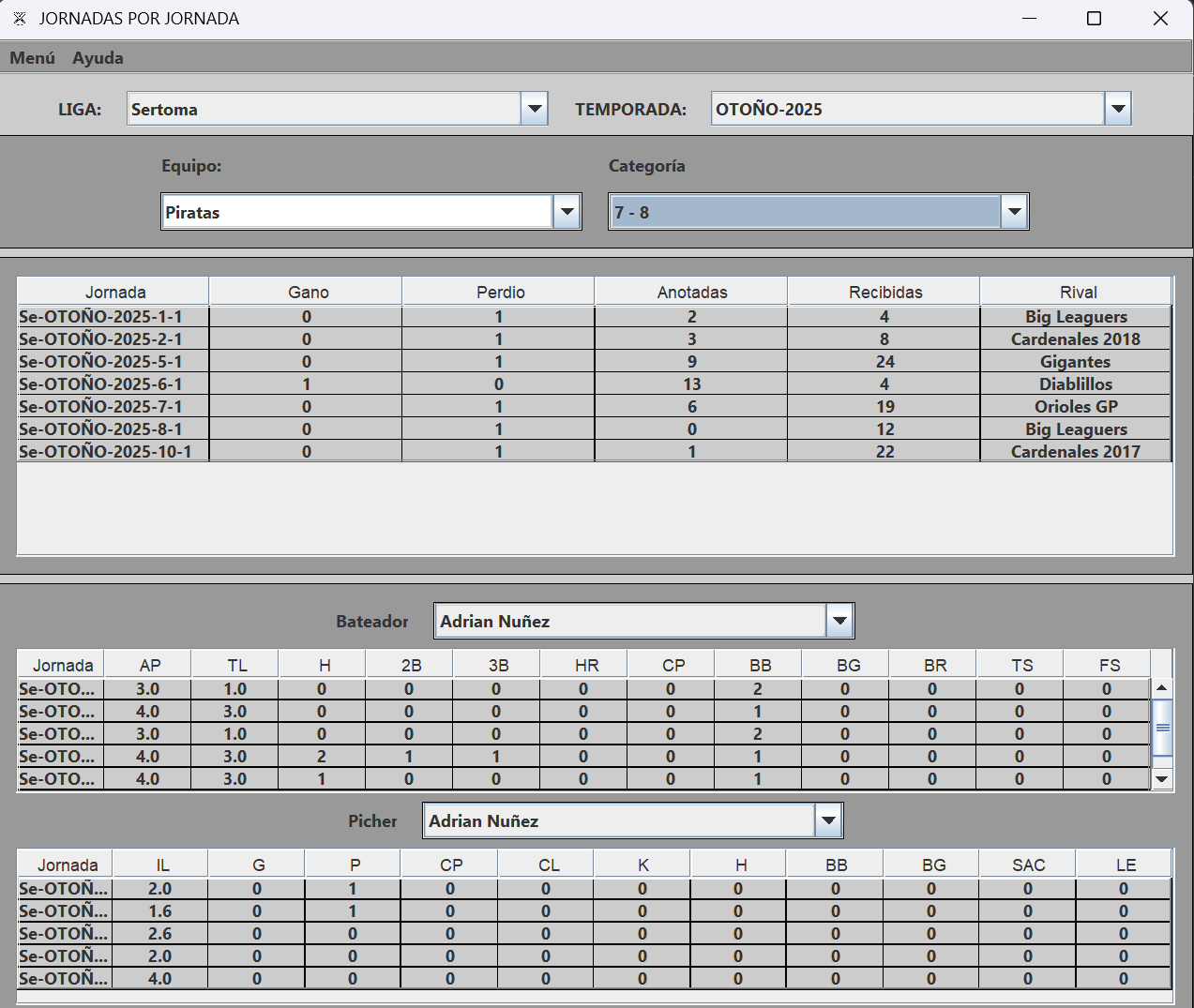This screenshot has height=1008, width=1194.
Task: Click the Anotadas column header
Action: pos(691,292)
